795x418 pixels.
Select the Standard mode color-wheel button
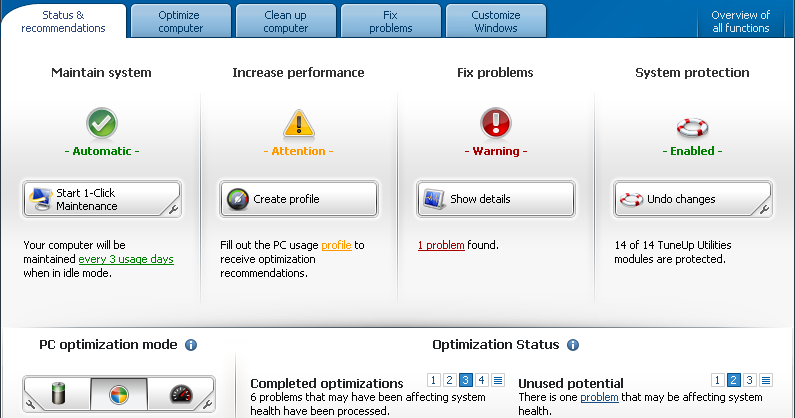[x=118, y=393]
